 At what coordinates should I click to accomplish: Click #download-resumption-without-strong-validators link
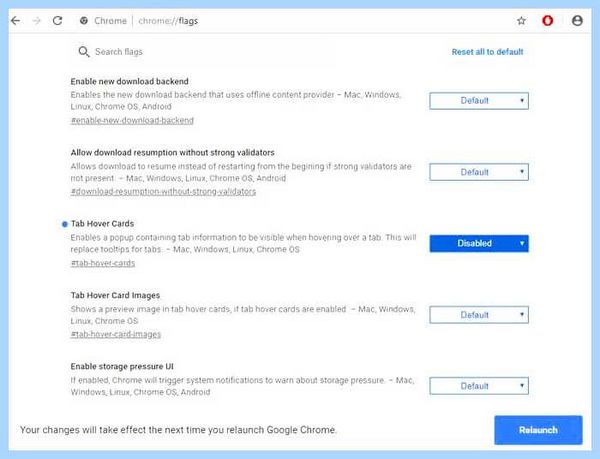coord(163,192)
